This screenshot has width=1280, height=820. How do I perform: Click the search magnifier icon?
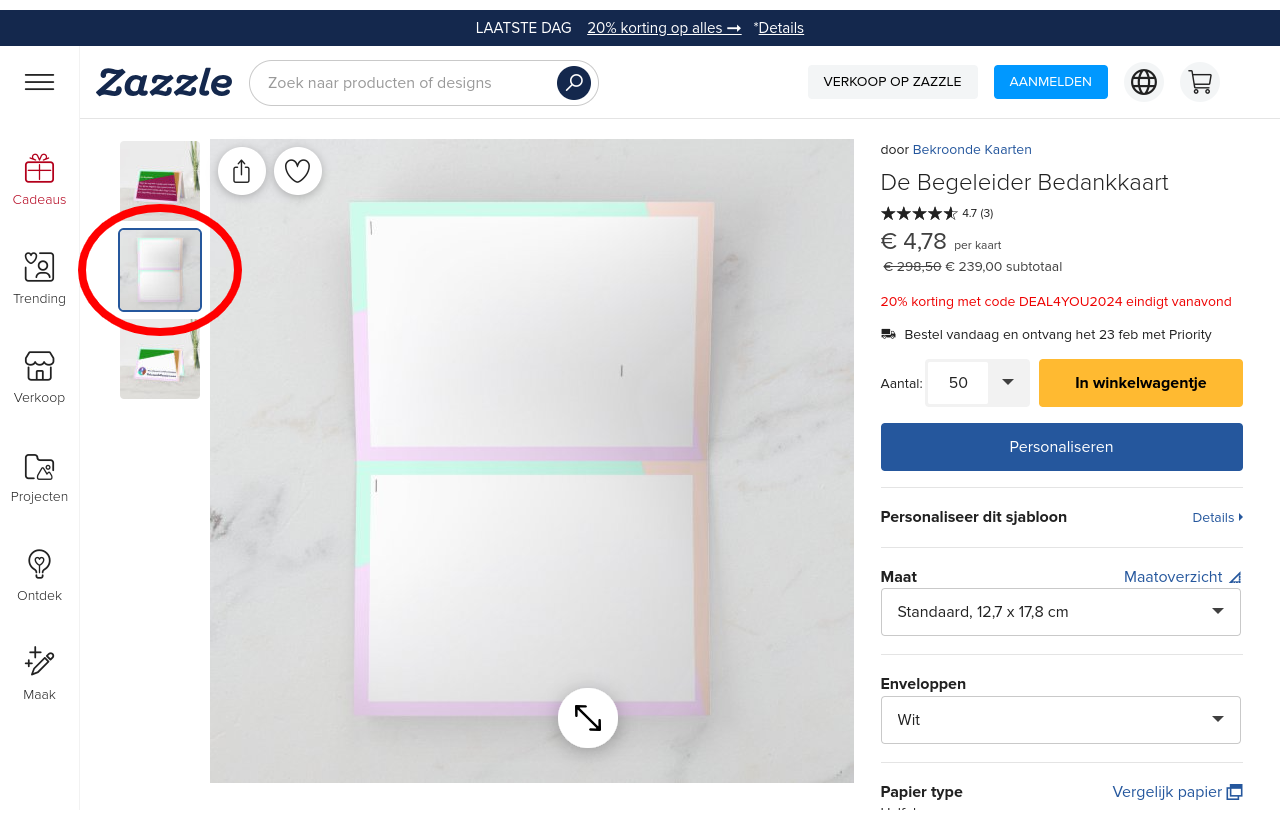573,83
